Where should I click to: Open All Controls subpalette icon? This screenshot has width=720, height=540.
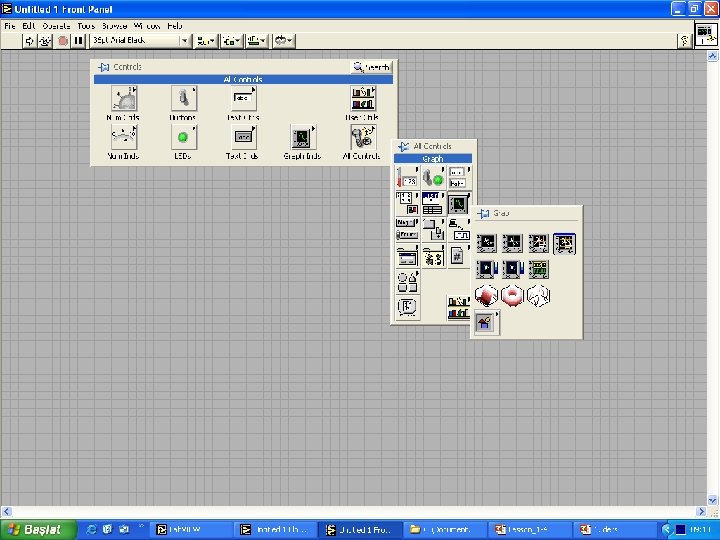[363, 137]
